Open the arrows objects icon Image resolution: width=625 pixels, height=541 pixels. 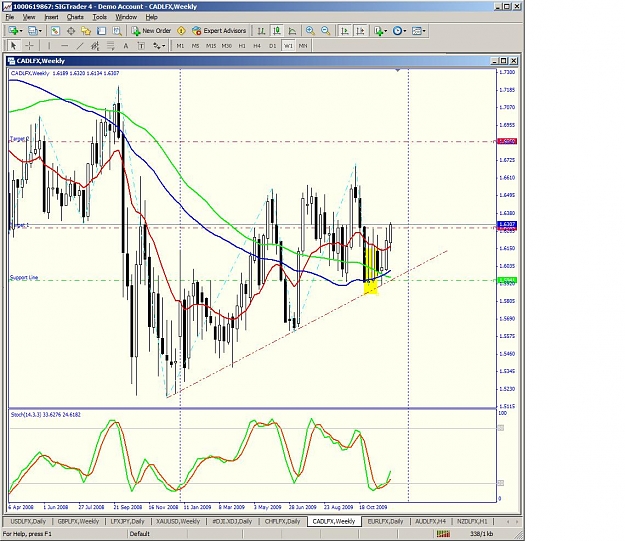coord(156,46)
